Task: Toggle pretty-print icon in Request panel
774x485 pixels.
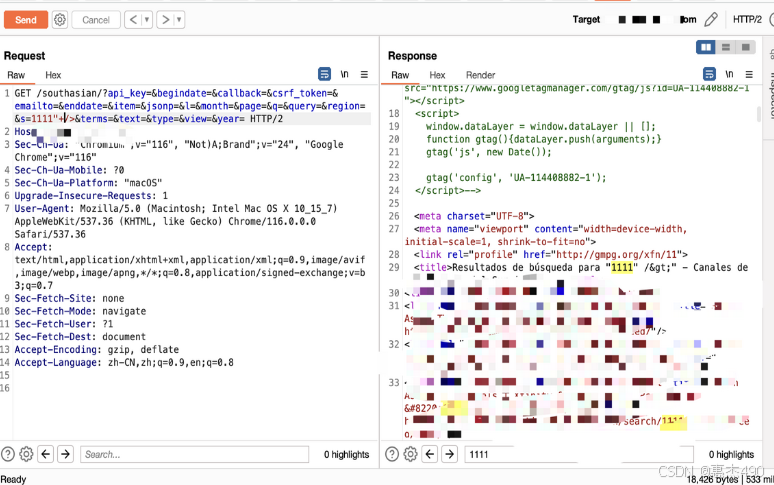Action: (325, 75)
